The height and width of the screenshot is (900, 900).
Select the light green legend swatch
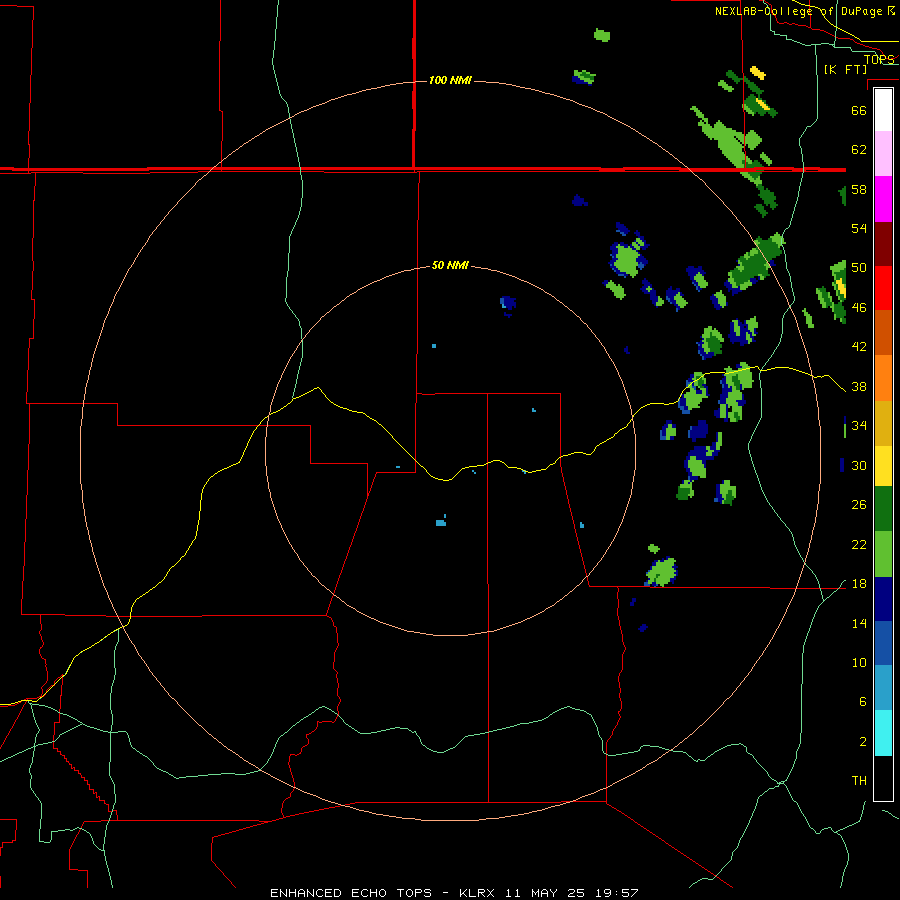point(883,554)
